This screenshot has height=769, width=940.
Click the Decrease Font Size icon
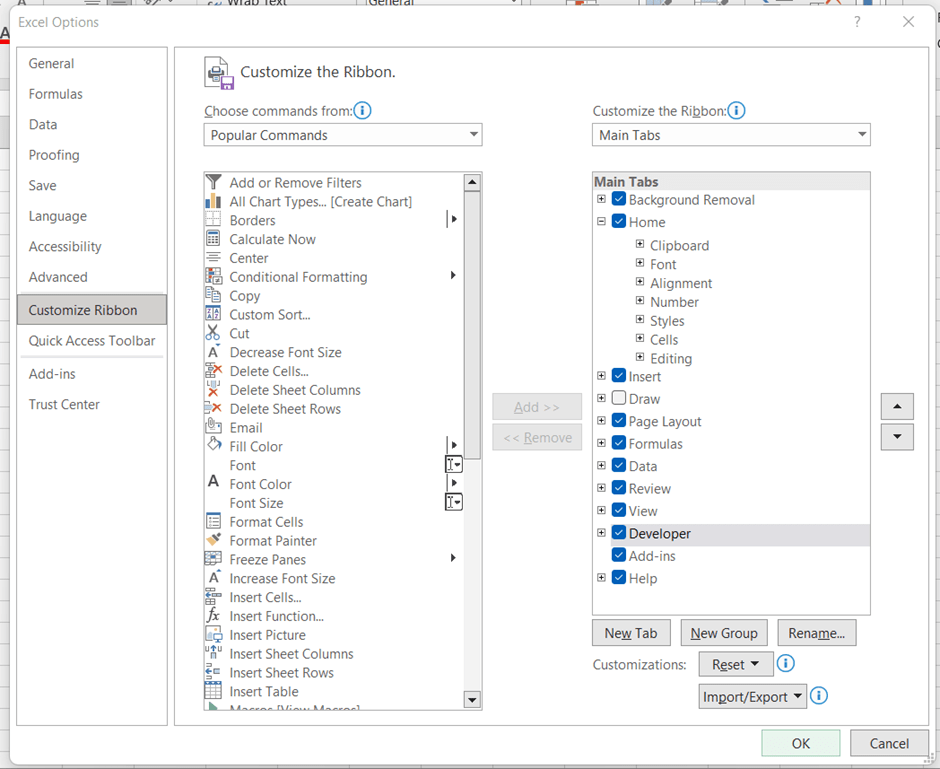click(x=213, y=351)
